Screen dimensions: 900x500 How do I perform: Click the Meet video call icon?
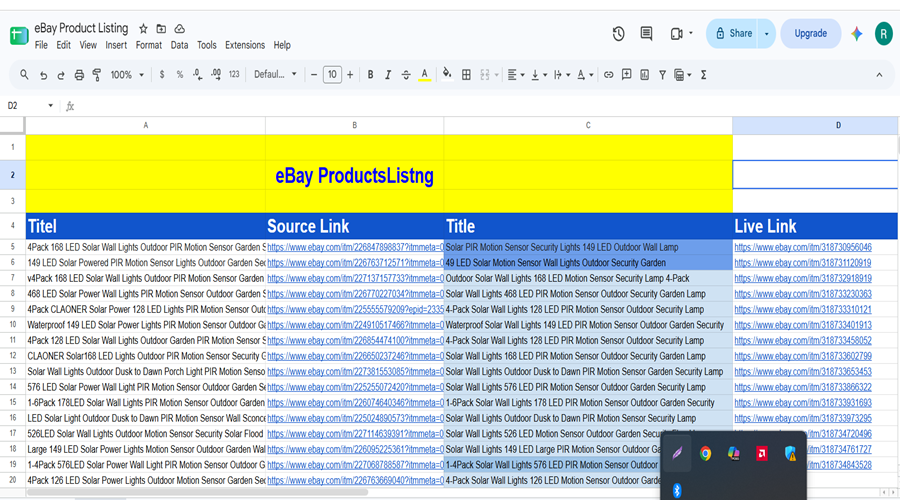tap(677, 34)
